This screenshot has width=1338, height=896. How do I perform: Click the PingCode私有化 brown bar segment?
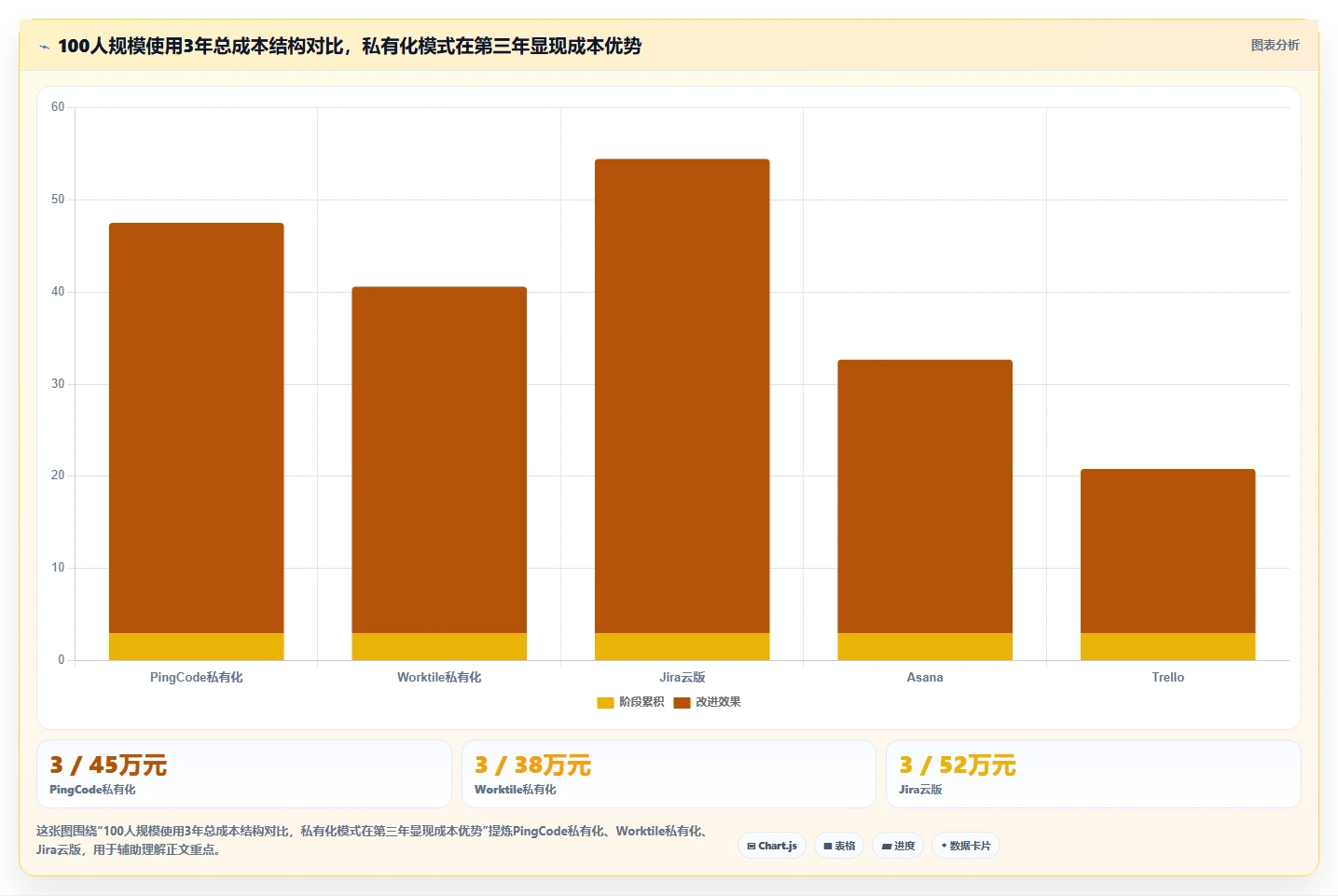pyautogui.click(x=197, y=428)
